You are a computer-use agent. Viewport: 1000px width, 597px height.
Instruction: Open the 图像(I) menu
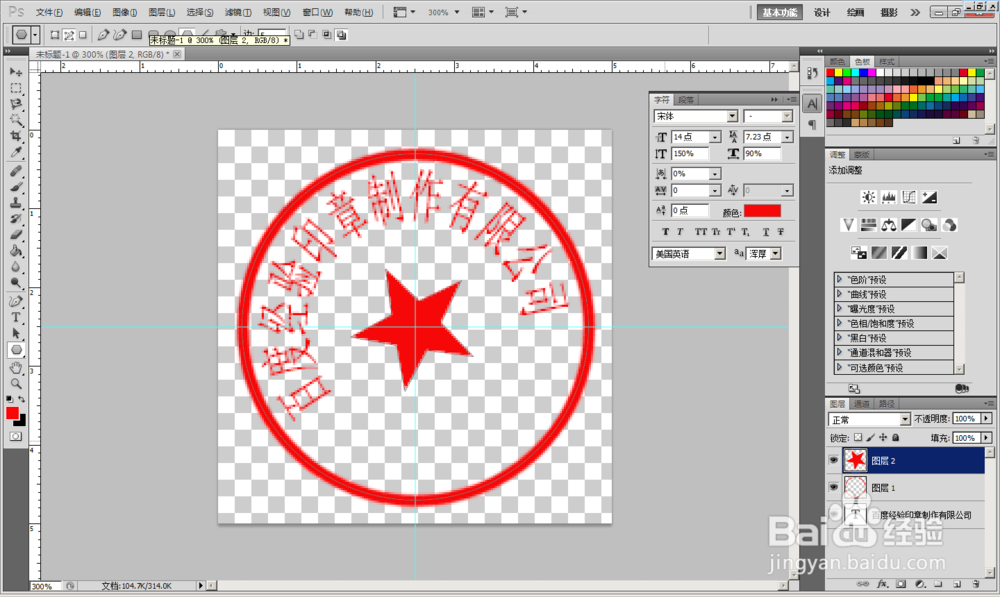pyautogui.click(x=124, y=12)
